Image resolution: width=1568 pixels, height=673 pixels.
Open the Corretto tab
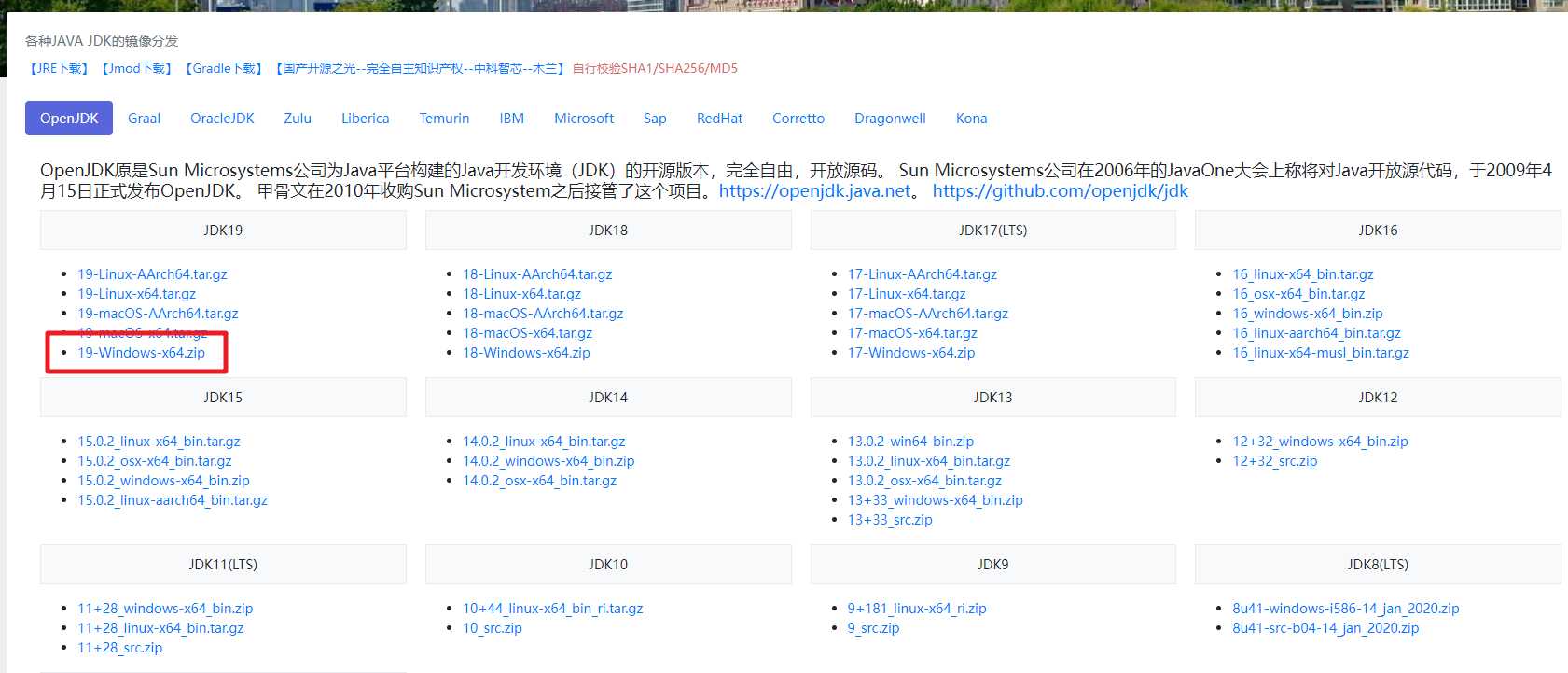tap(798, 119)
